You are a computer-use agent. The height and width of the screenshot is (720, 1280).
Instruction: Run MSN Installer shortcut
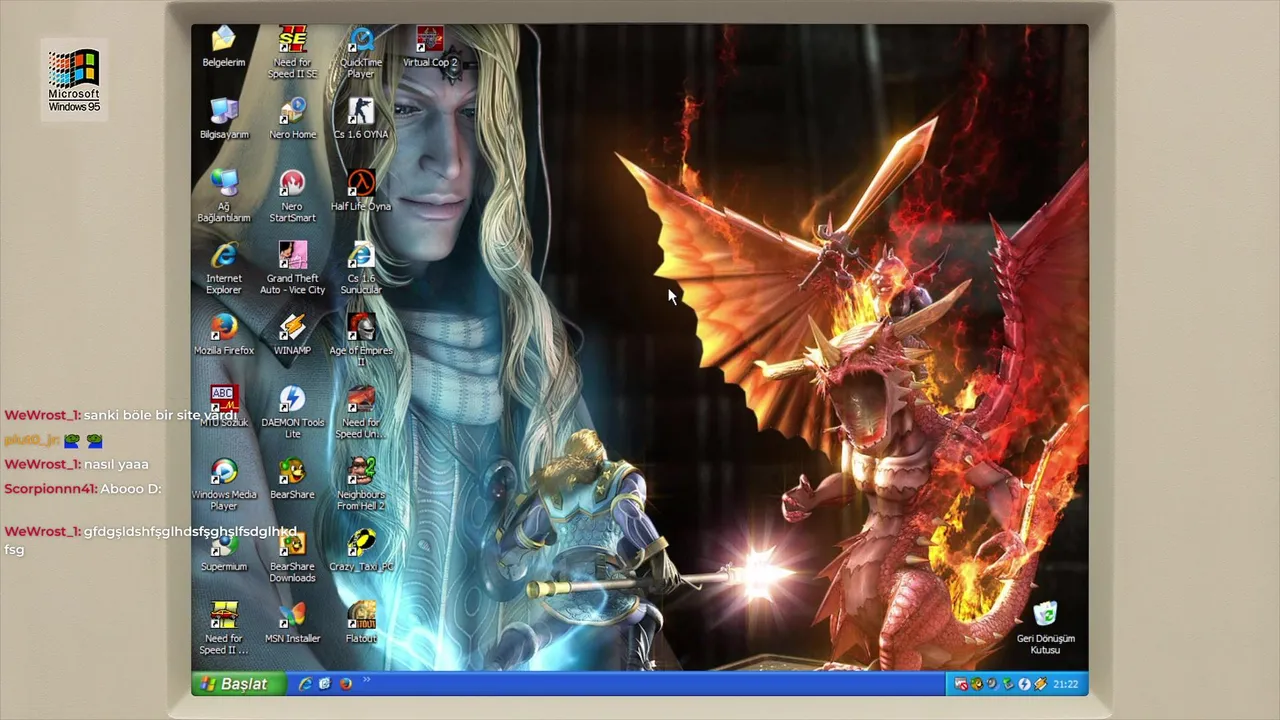[292, 623]
